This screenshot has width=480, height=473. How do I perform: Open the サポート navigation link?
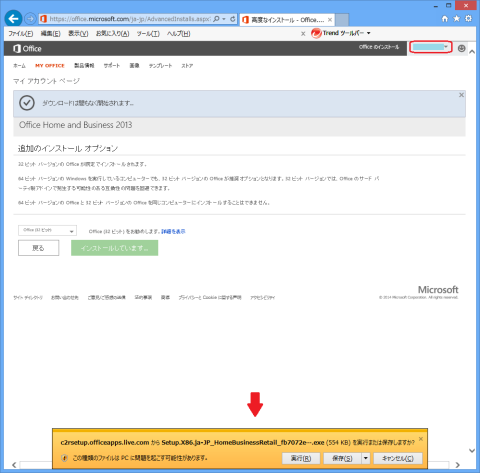111,66
